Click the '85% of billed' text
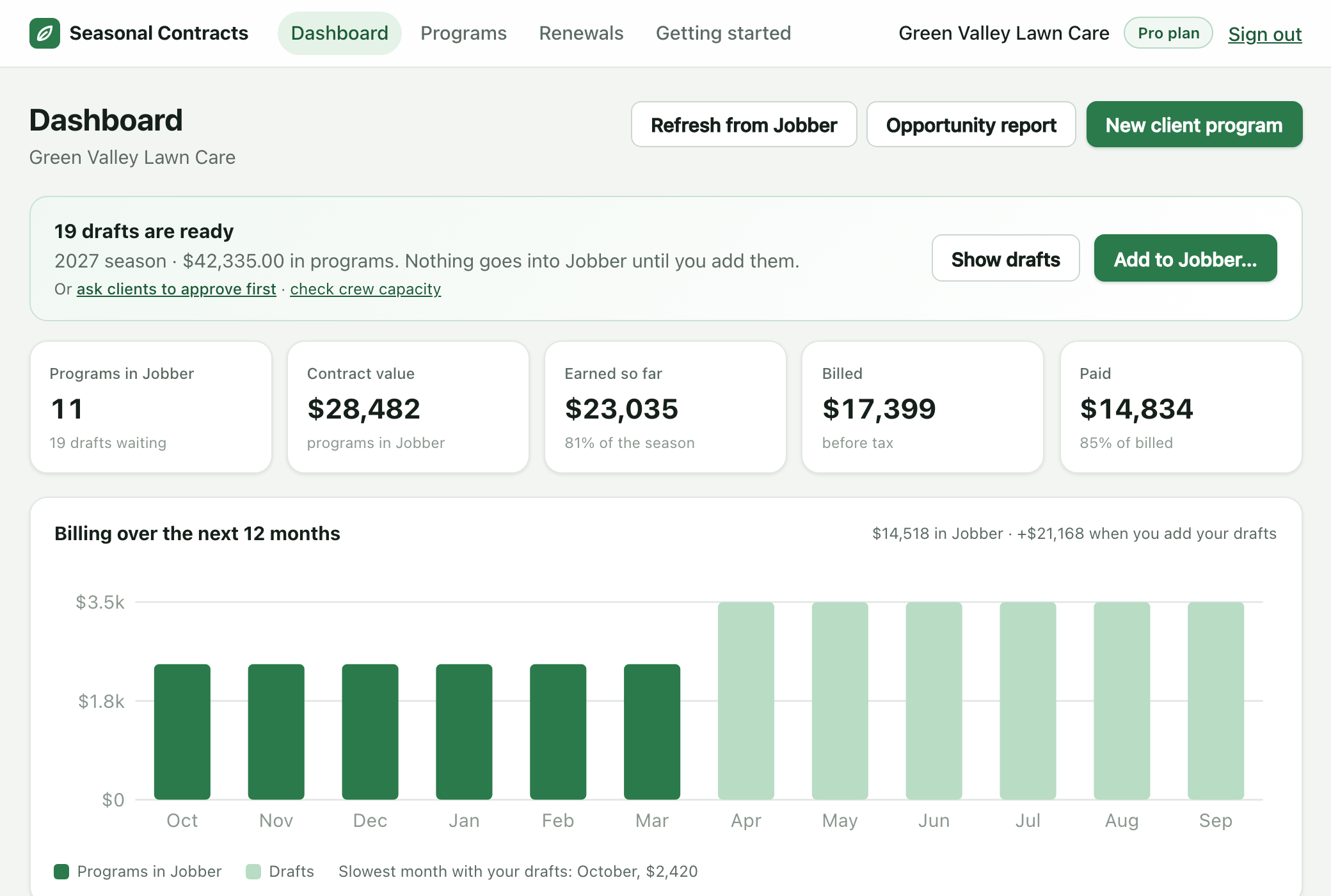This screenshot has width=1331, height=896. click(x=1126, y=443)
